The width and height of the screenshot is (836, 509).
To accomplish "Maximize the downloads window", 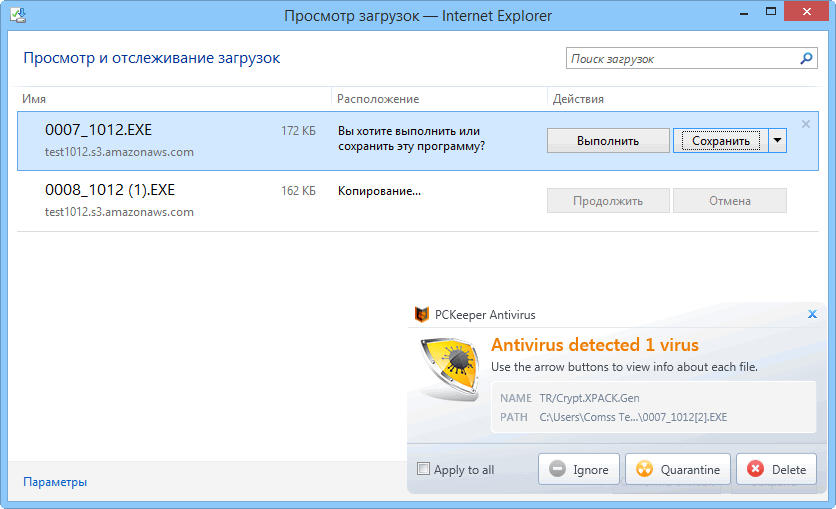I will coord(770,11).
